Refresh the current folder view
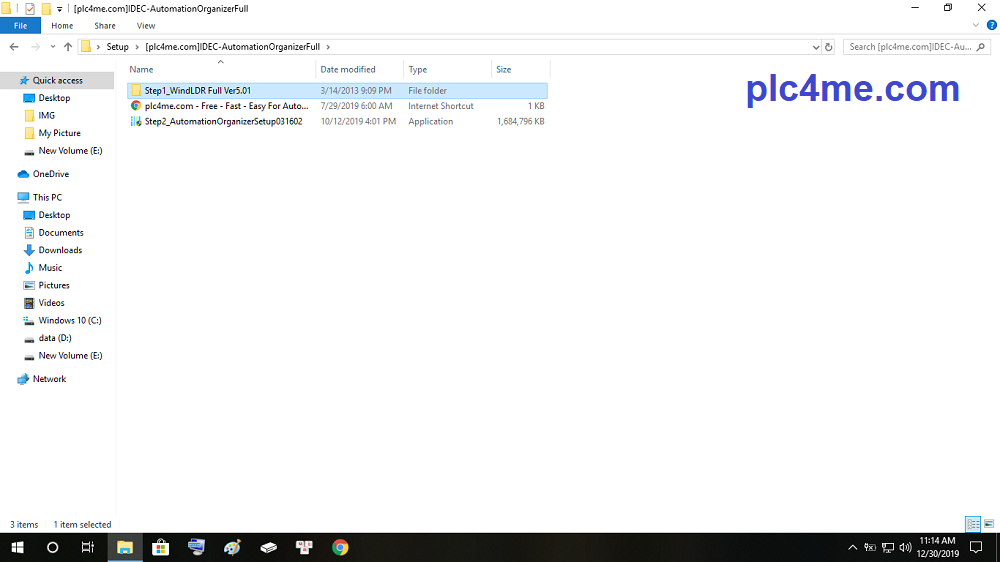Image resolution: width=1000 pixels, height=562 pixels. point(828,47)
